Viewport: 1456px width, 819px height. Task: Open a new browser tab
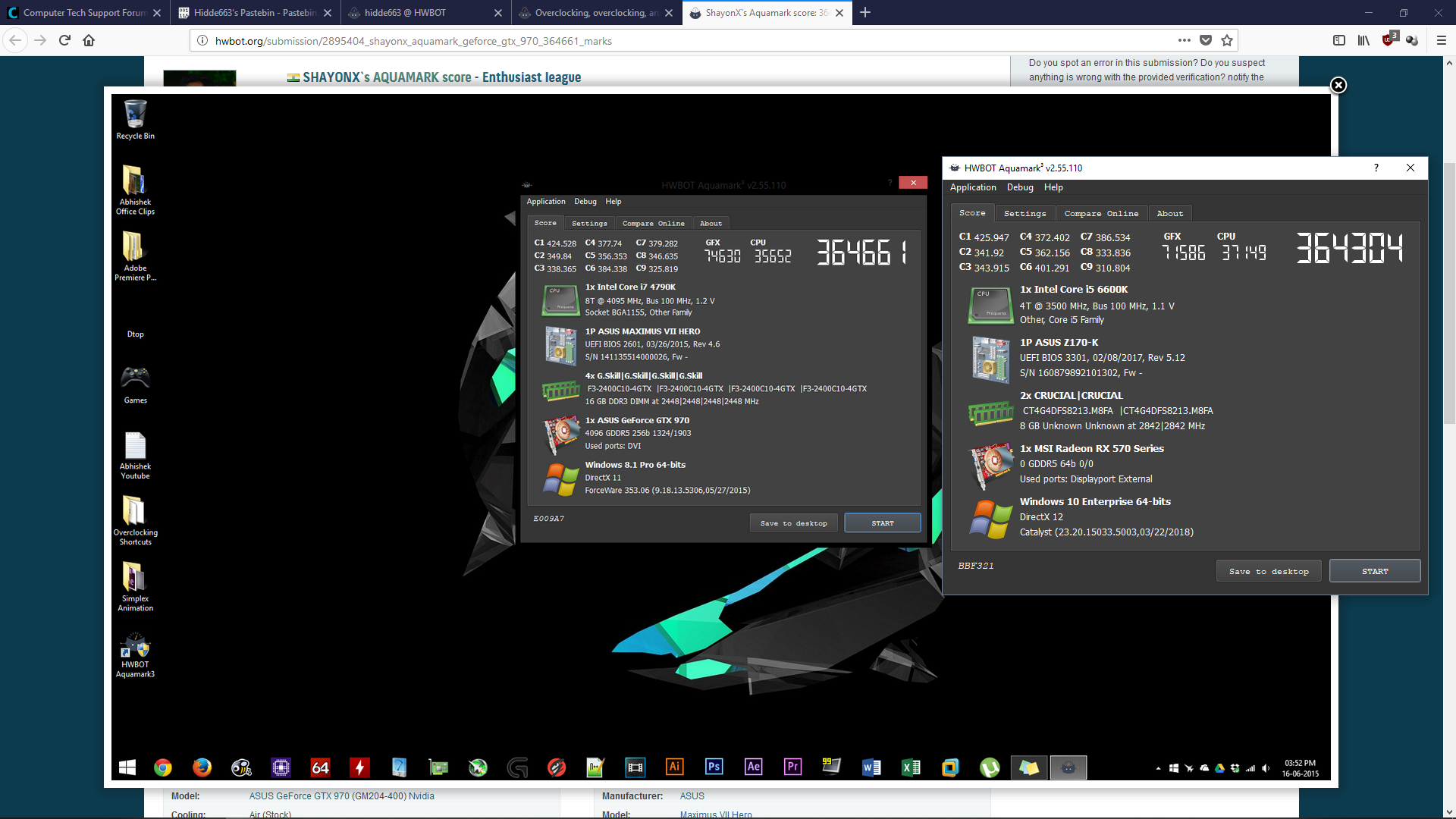865,12
